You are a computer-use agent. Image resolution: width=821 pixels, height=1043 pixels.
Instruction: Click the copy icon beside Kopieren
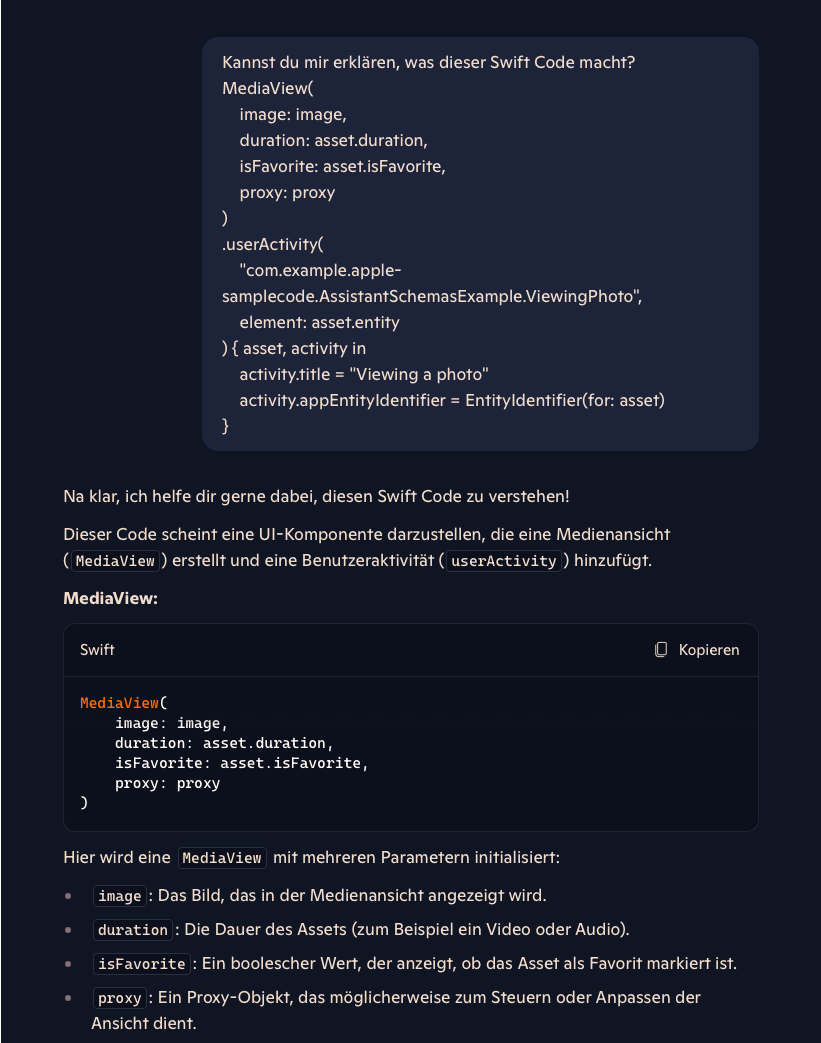click(x=660, y=649)
